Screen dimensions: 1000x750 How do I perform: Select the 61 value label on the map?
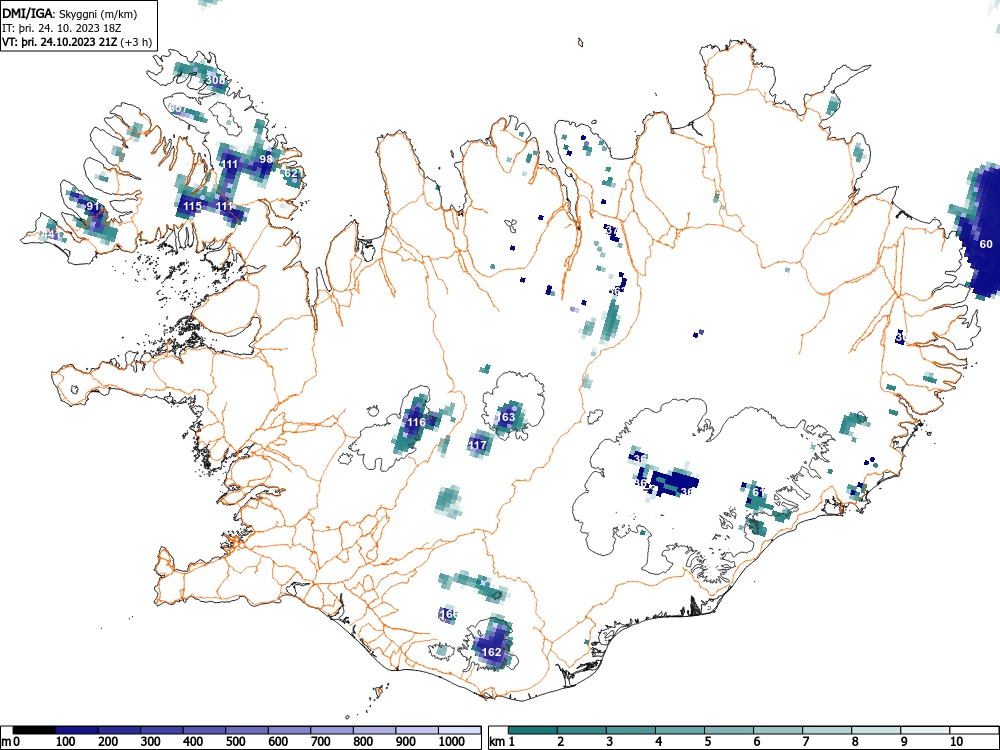pos(758,492)
